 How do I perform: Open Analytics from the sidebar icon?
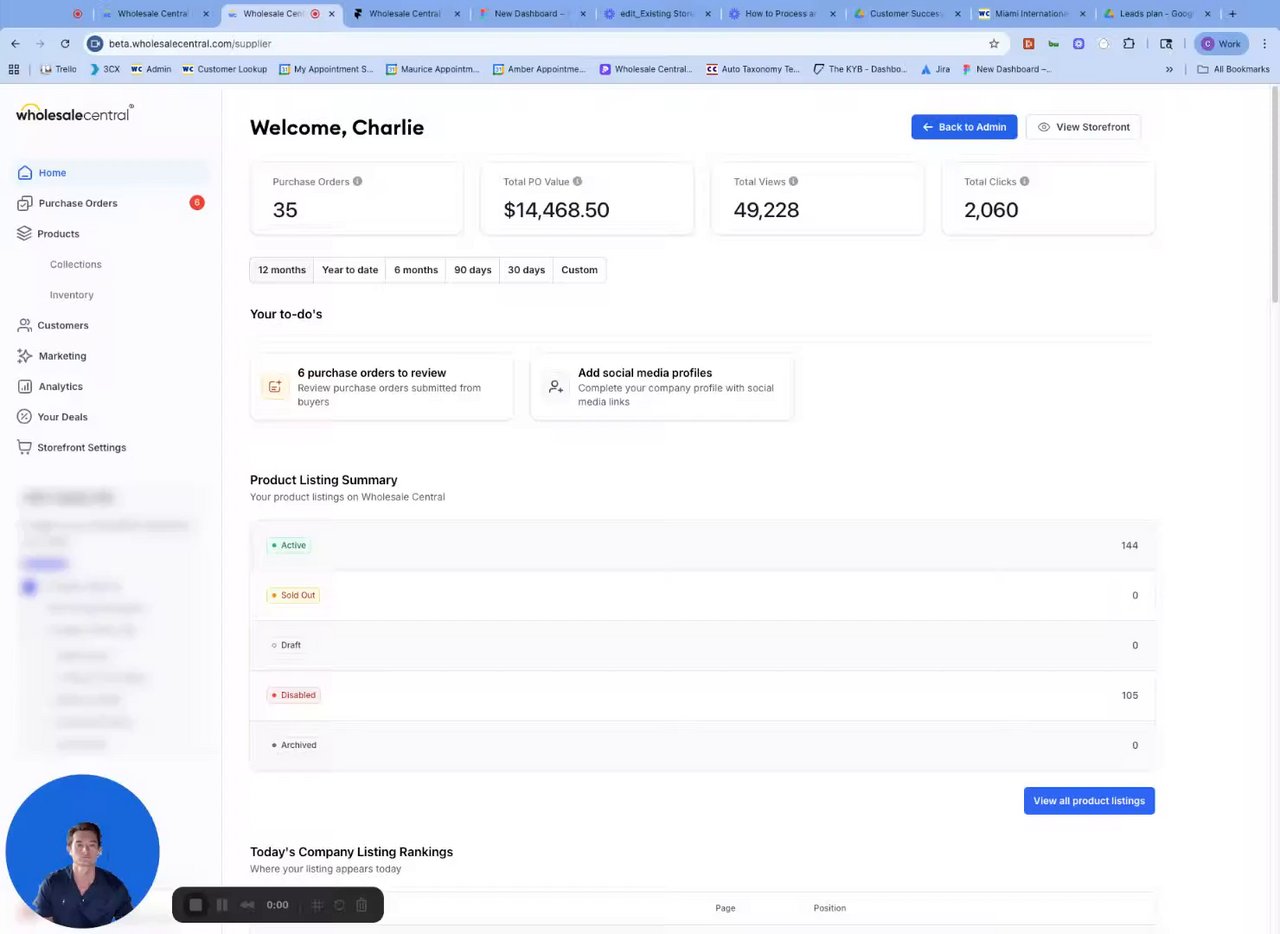click(x=25, y=386)
